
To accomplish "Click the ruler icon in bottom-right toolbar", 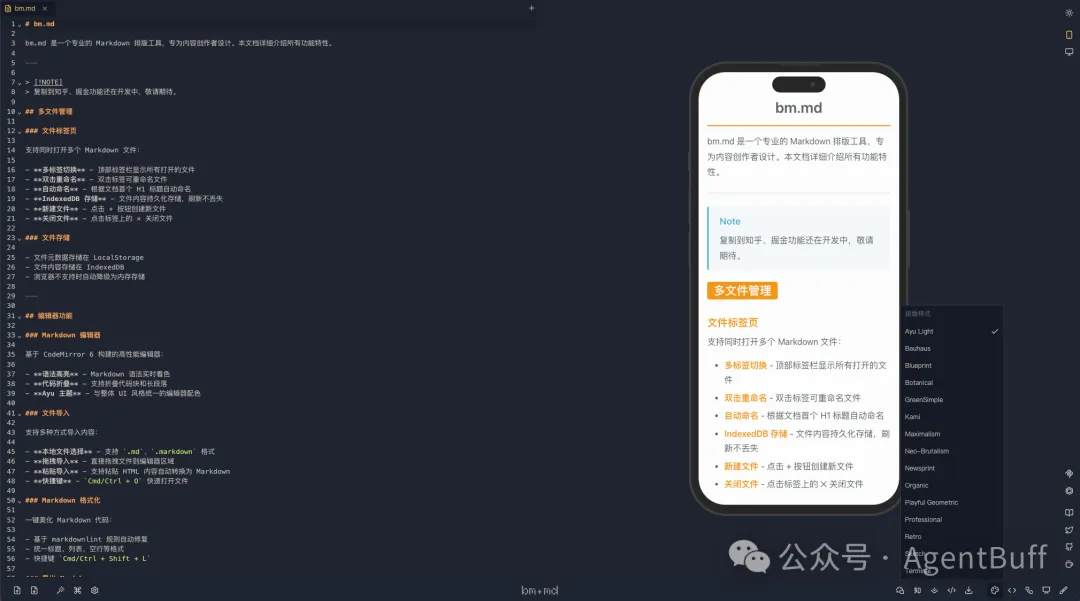I will [x=1063, y=590].
